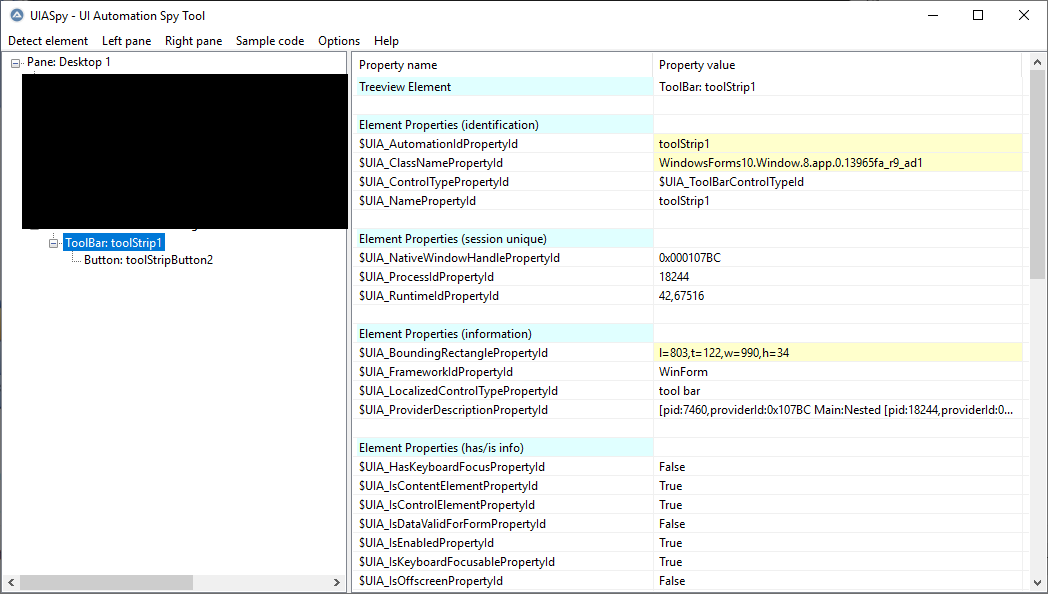The height and width of the screenshot is (594, 1048).
Task: Click the Element Properties (identification) heading
Action: click(448, 125)
